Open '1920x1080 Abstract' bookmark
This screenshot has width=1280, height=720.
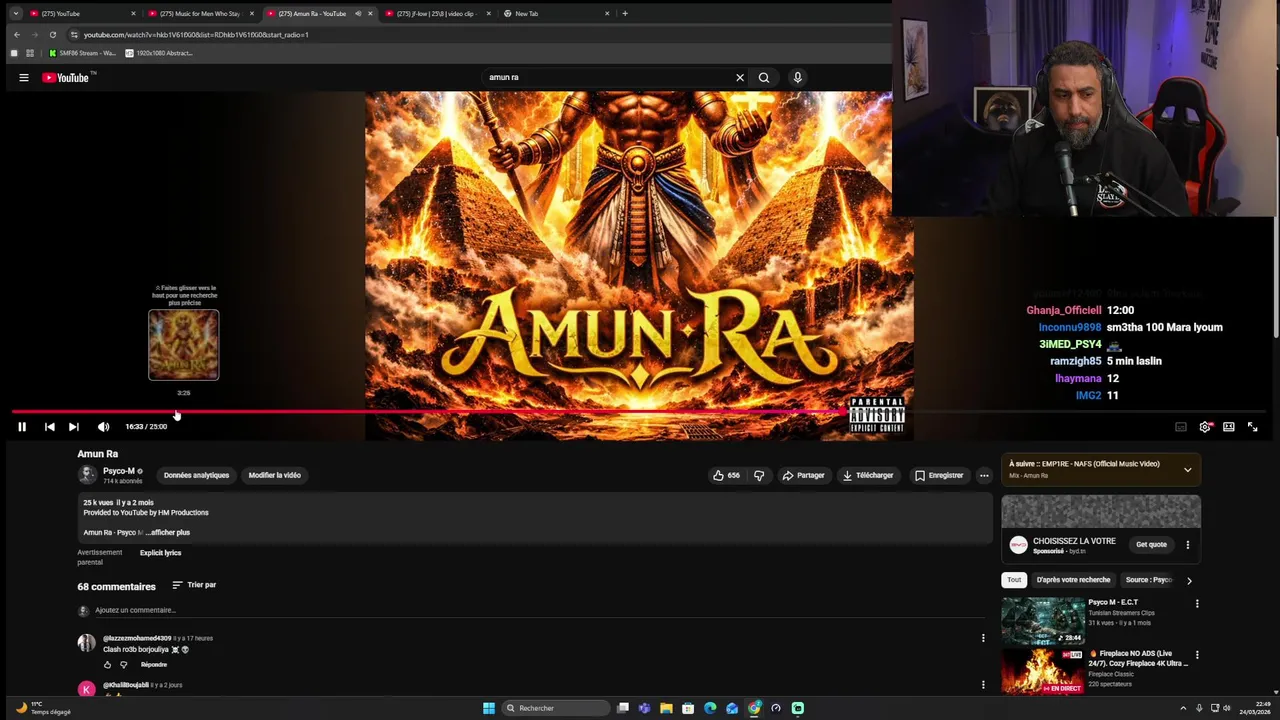click(159, 53)
